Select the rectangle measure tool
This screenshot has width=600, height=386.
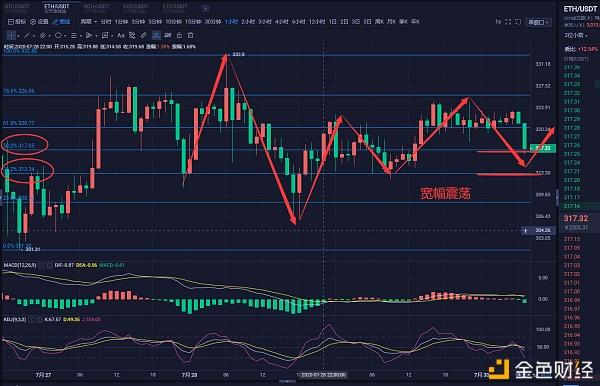point(105,36)
